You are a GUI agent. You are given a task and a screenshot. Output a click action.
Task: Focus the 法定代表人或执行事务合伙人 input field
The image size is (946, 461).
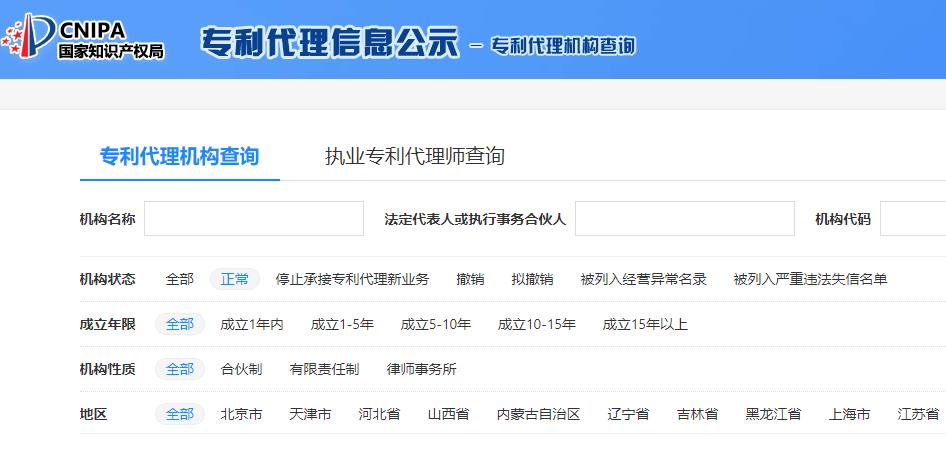[x=685, y=218]
